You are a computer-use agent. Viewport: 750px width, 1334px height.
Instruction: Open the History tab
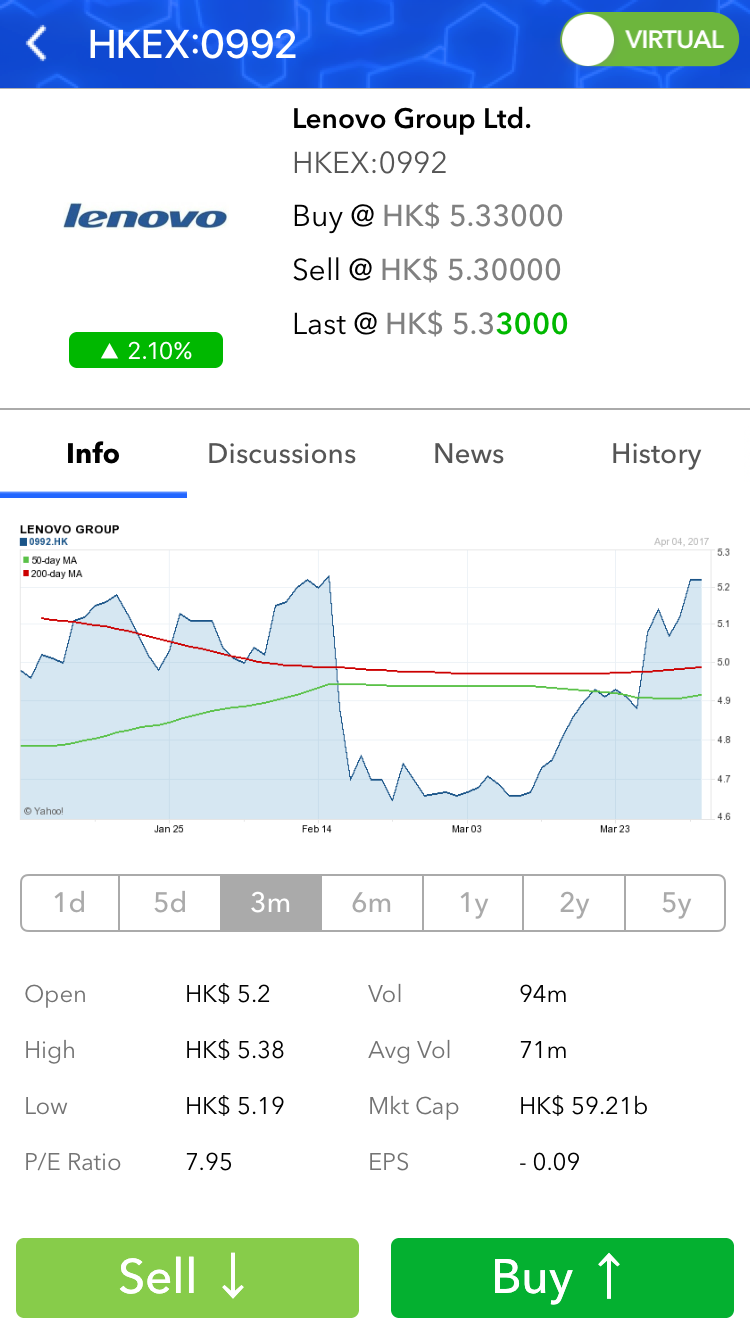655,454
